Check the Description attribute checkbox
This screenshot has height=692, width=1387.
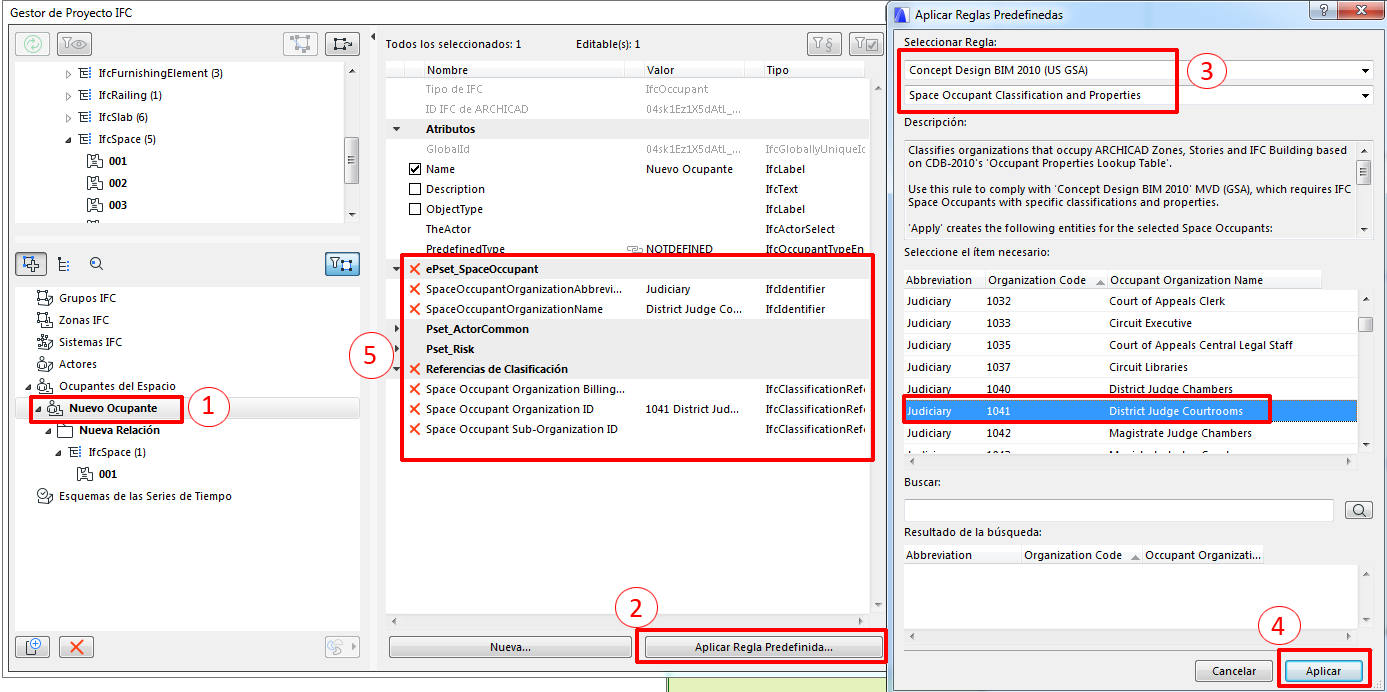tap(415, 189)
